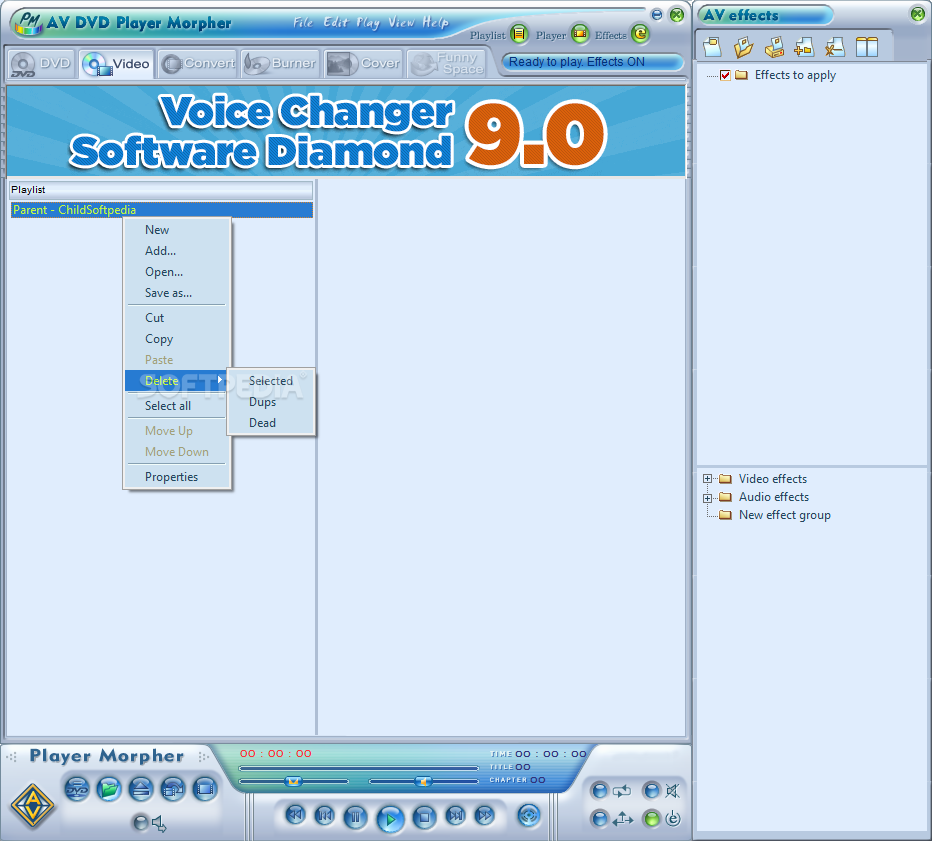Choose 'Copy' from the context menu

177,339
